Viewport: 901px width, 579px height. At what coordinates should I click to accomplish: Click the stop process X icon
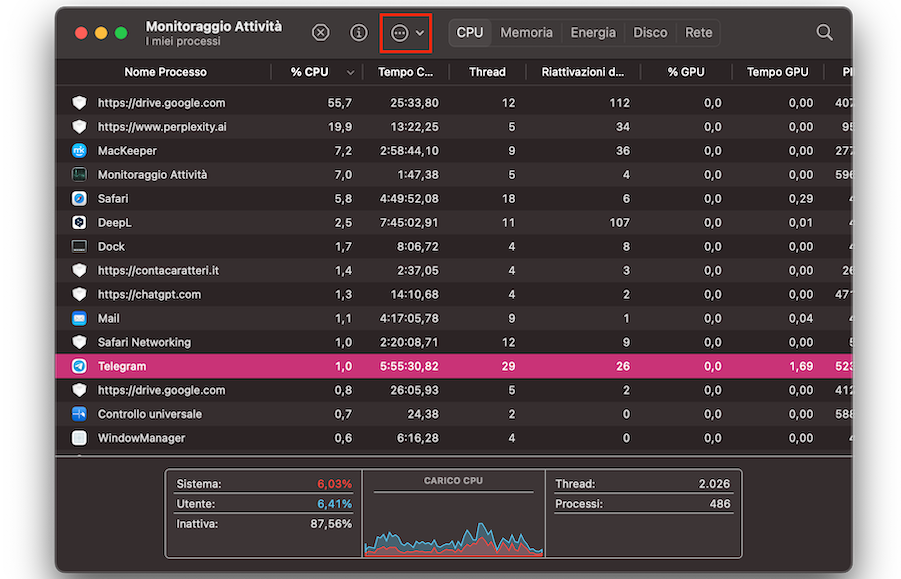[320, 33]
